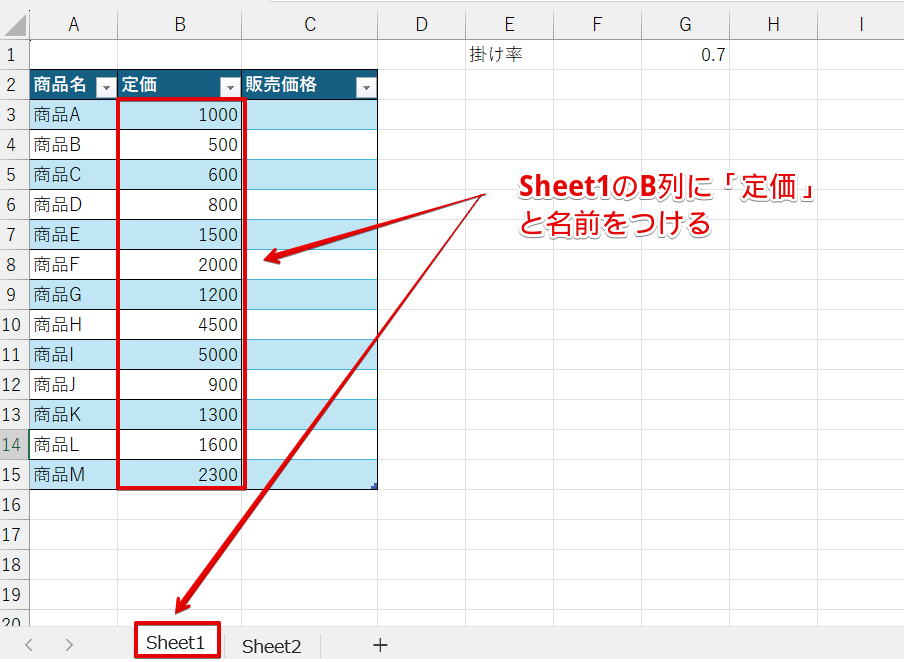Click the price cell 900
This screenshot has width=904, height=662.
(179, 385)
